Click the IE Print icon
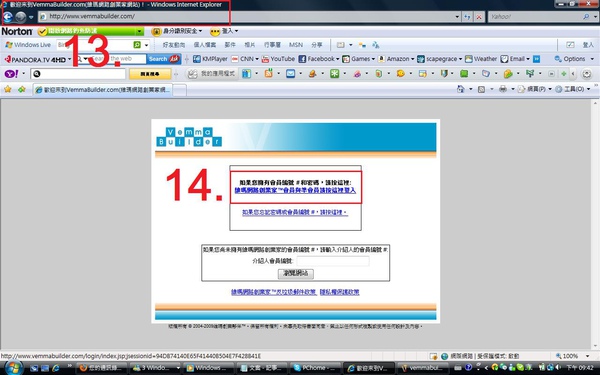The width and height of the screenshot is (600, 375). point(503,89)
